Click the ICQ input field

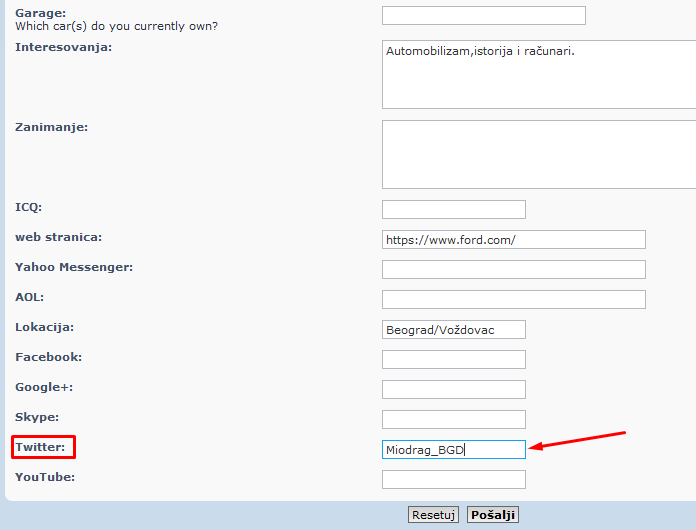point(454,210)
